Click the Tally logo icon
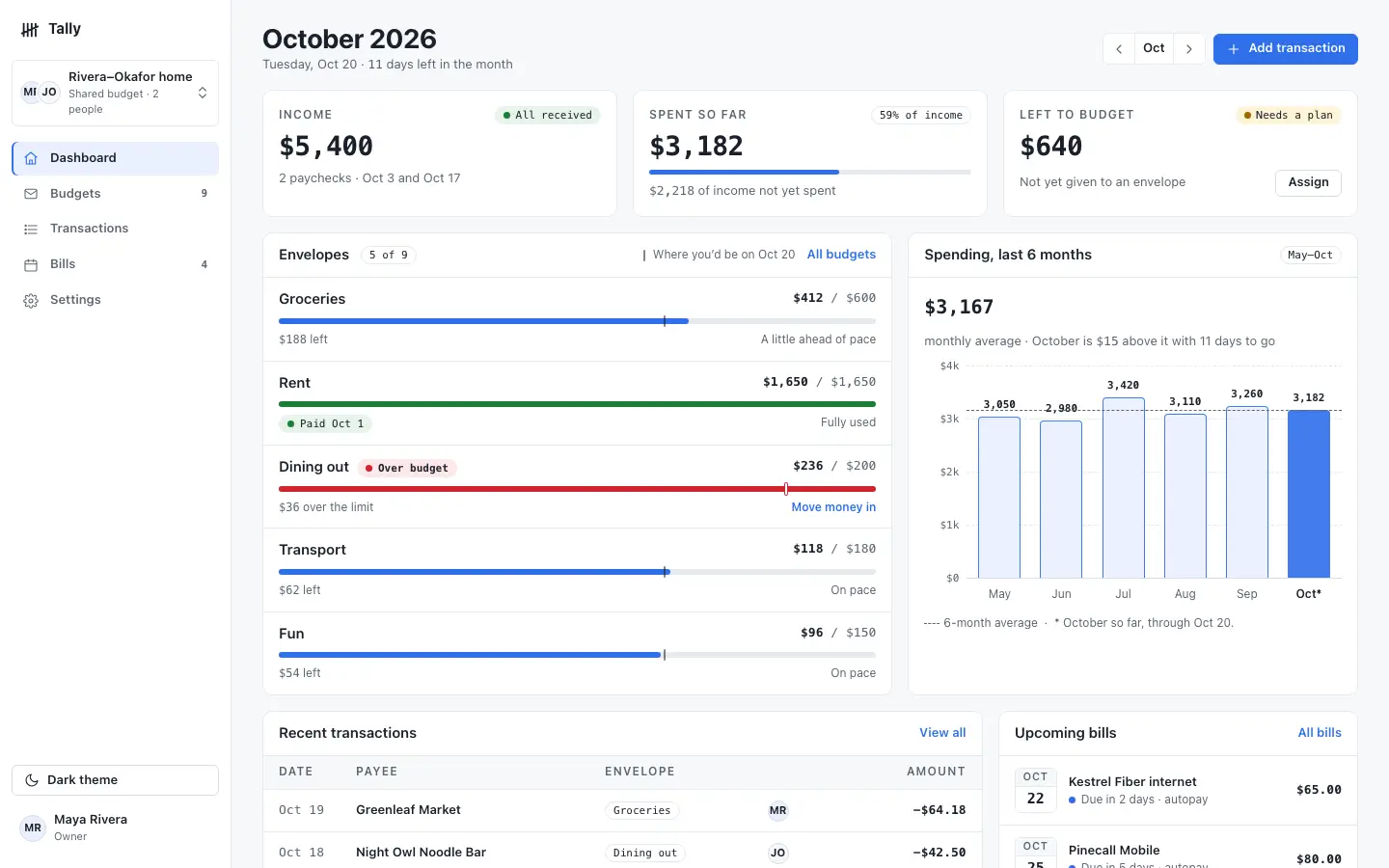This screenshot has height=868, width=1389. (x=30, y=30)
